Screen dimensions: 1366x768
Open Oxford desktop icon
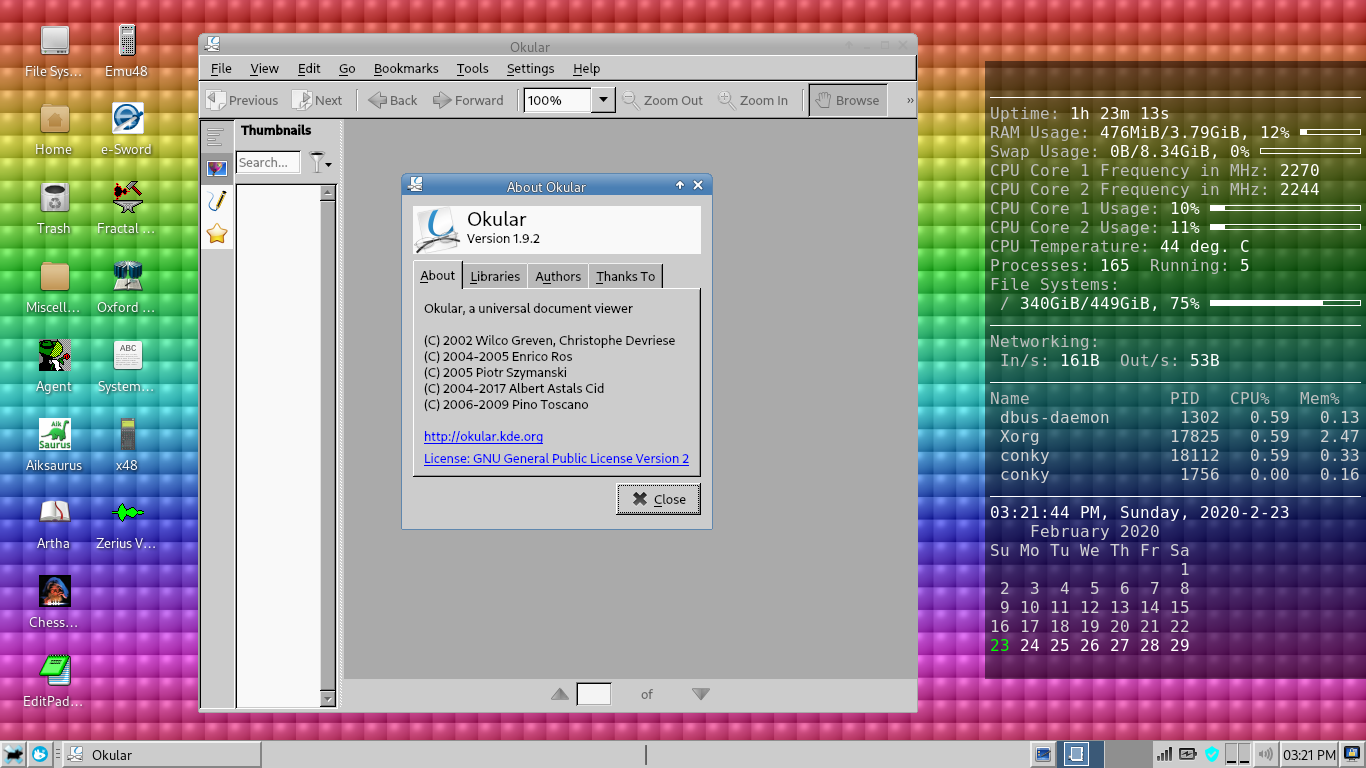click(x=126, y=288)
